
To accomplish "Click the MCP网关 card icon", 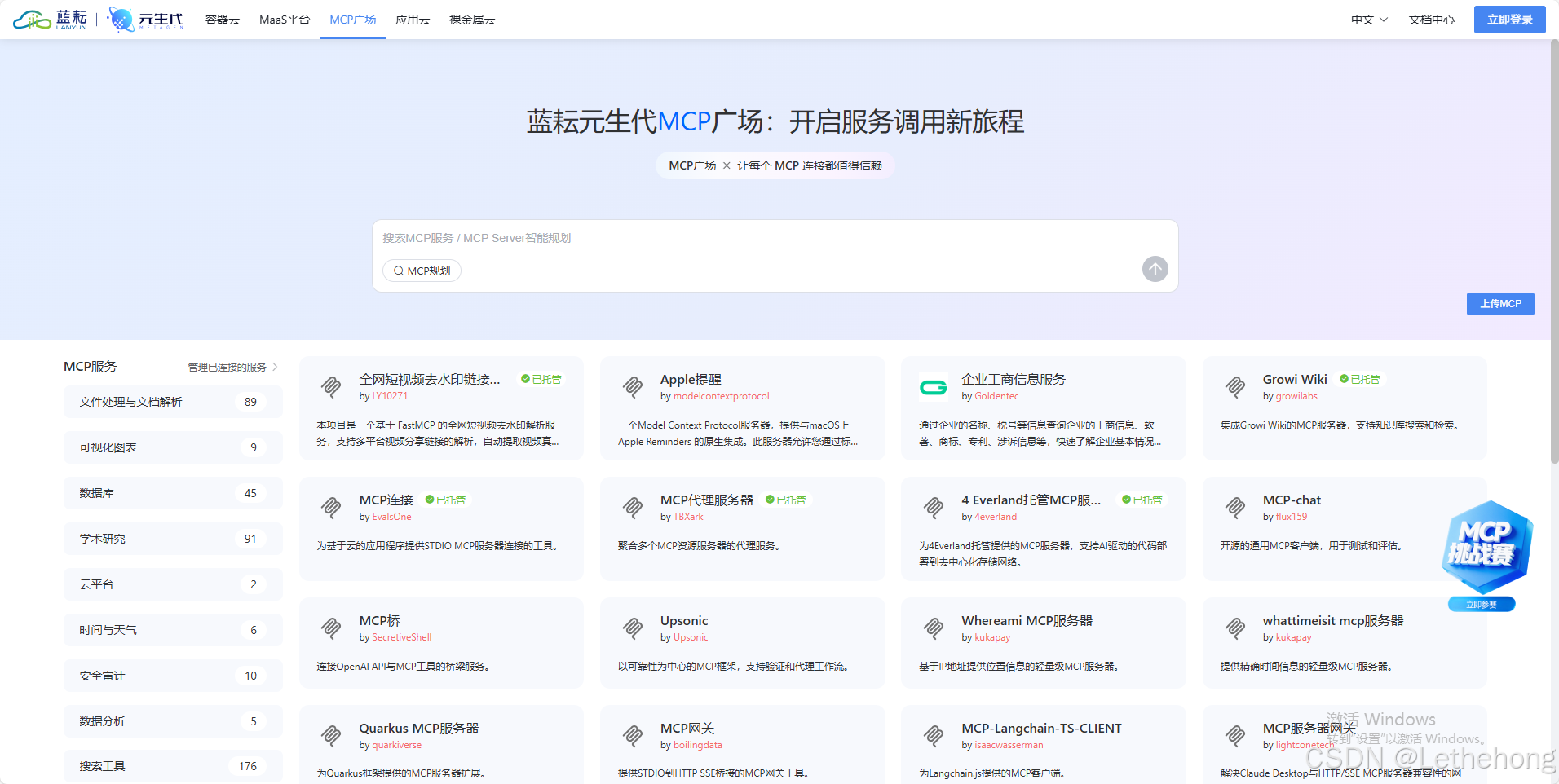I will (x=633, y=736).
